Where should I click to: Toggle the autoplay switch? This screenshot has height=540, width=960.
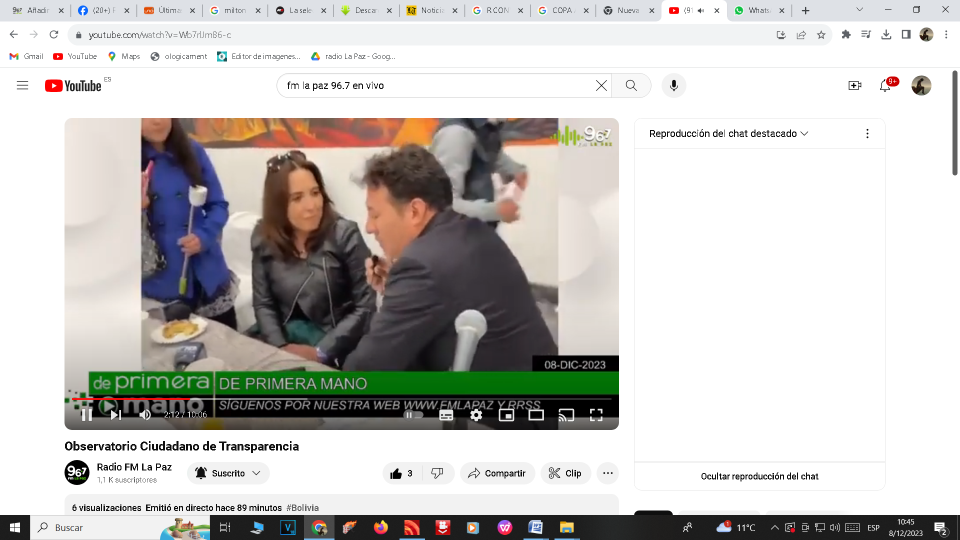tap(413, 415)
